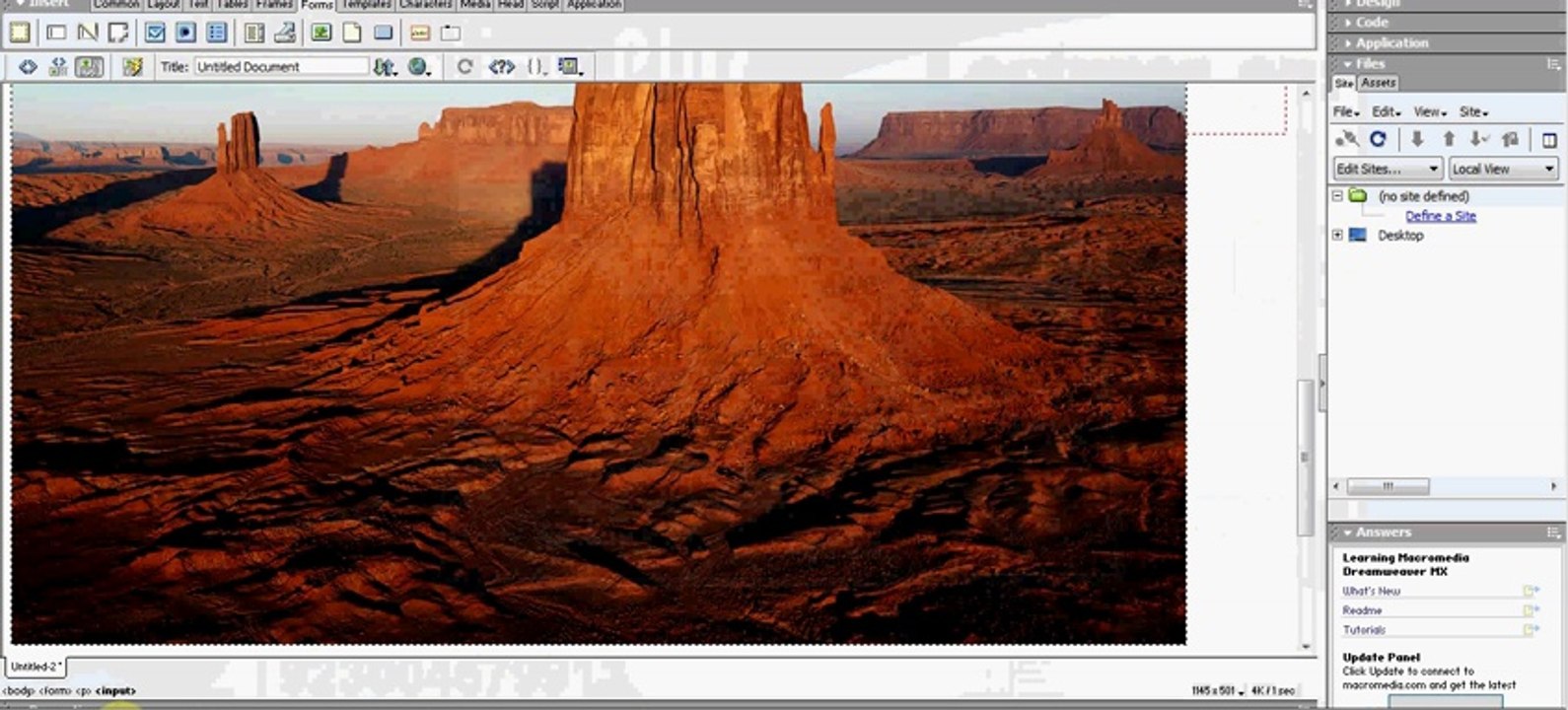1568x710 pixels.
Task: Open the Readme link
Action: coord(1362,610)
